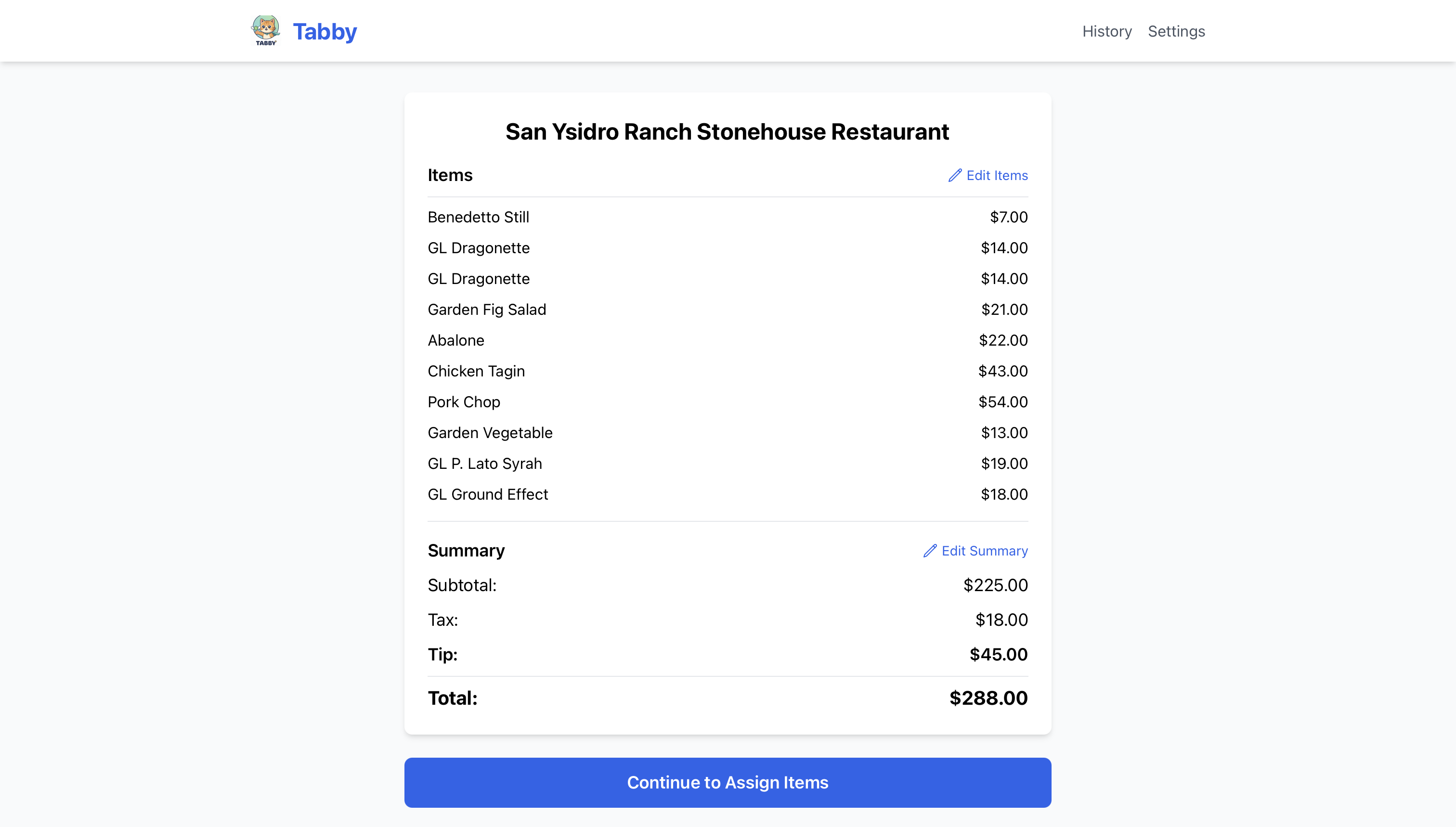Image resolution: width=1456 pixels, height=827 pixels.
Task: Click the Abalone item name
Action: pos(456,340)
